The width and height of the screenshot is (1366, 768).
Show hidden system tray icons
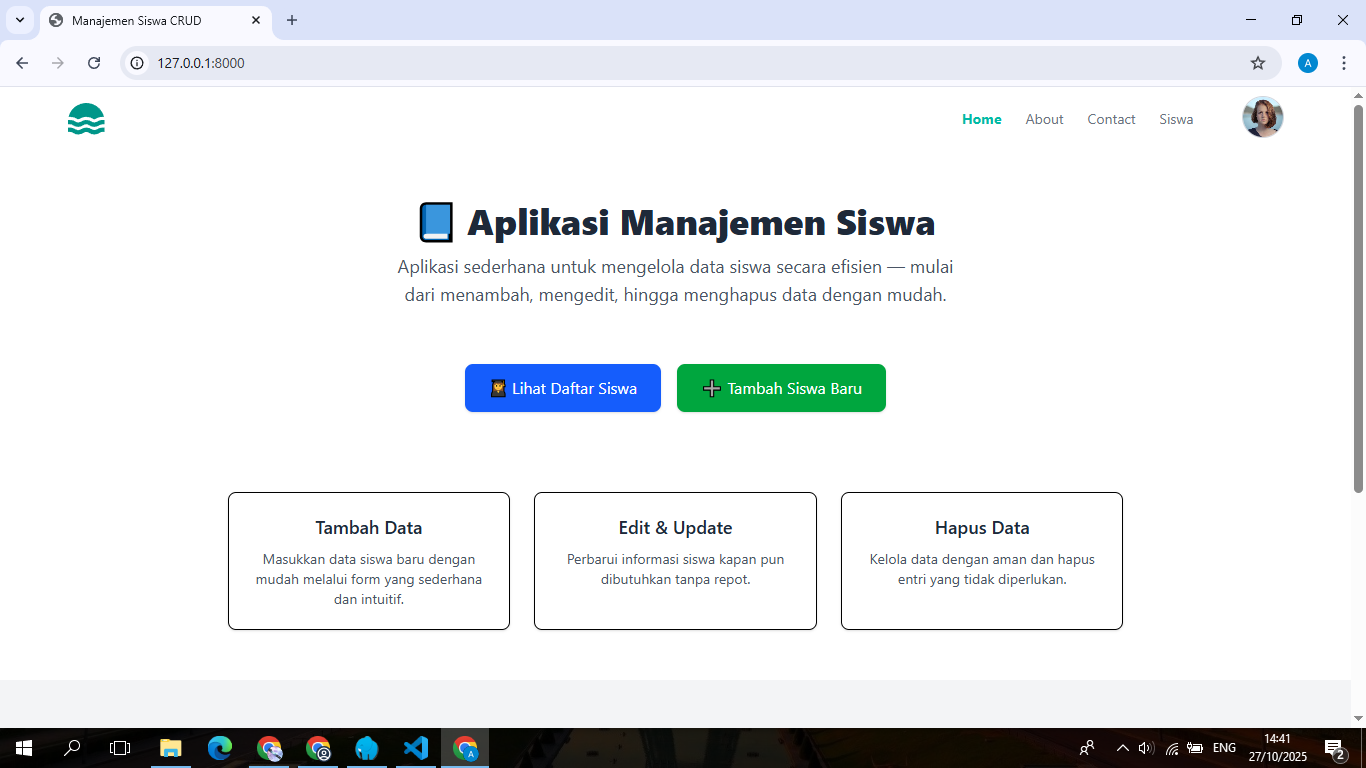pos(1122,748)
